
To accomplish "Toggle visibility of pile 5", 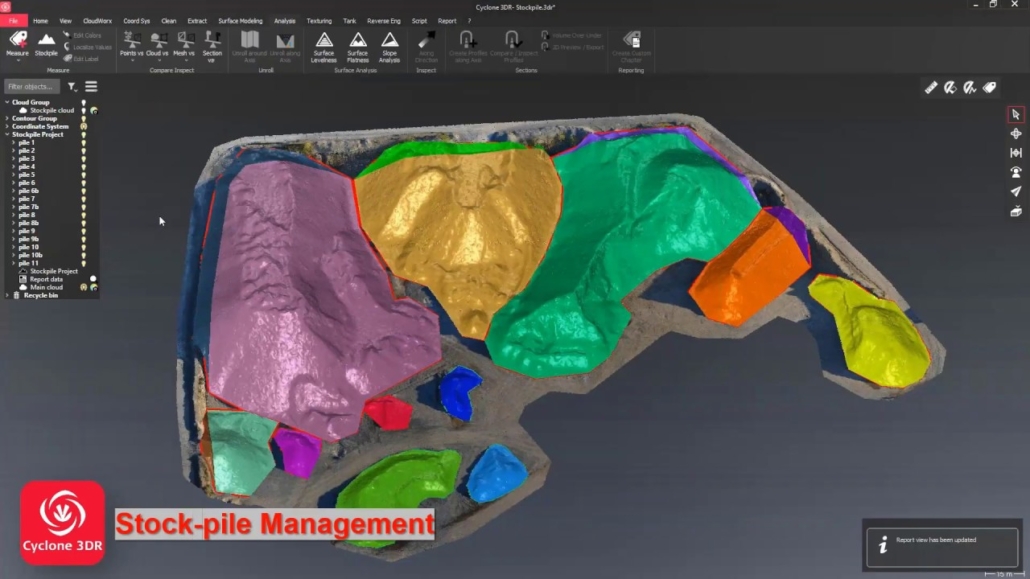I will point(84,177).
